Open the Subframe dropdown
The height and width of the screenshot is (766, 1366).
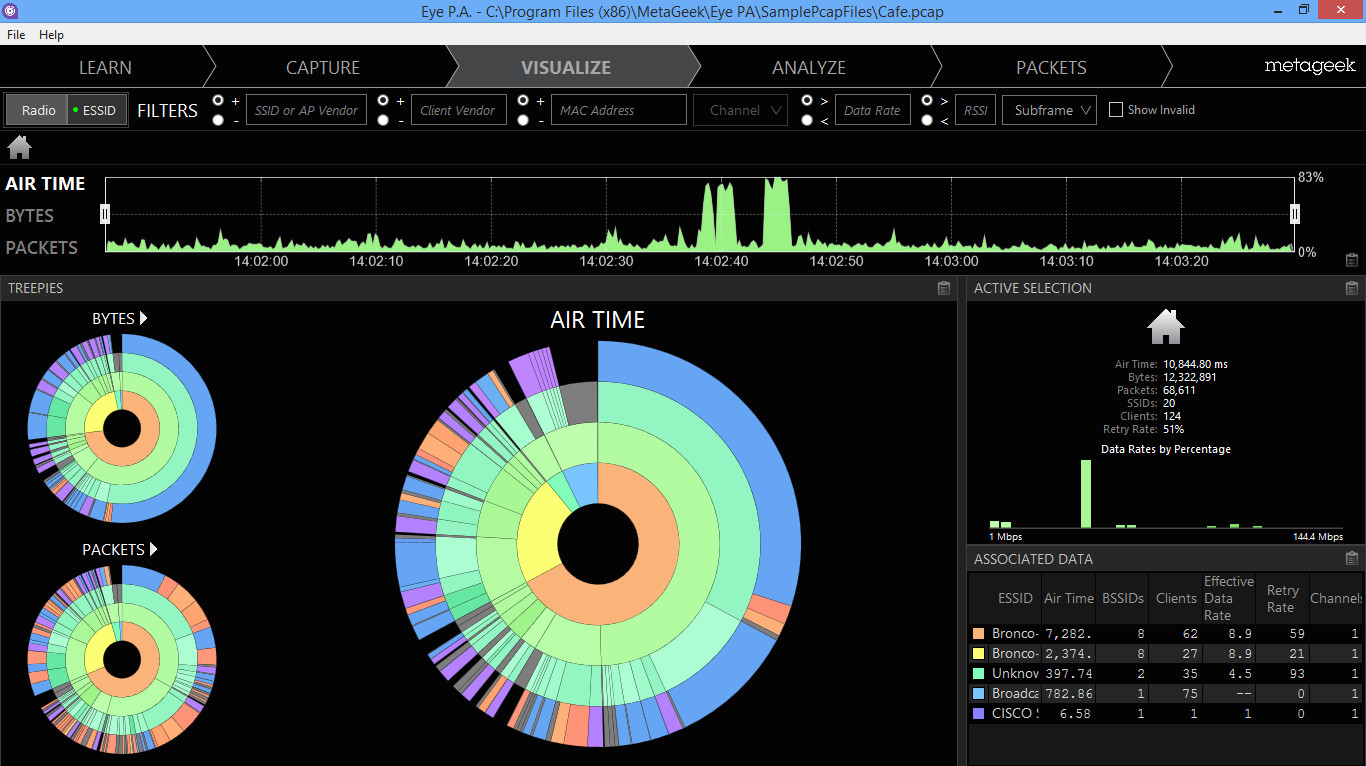pos(1049,110)
